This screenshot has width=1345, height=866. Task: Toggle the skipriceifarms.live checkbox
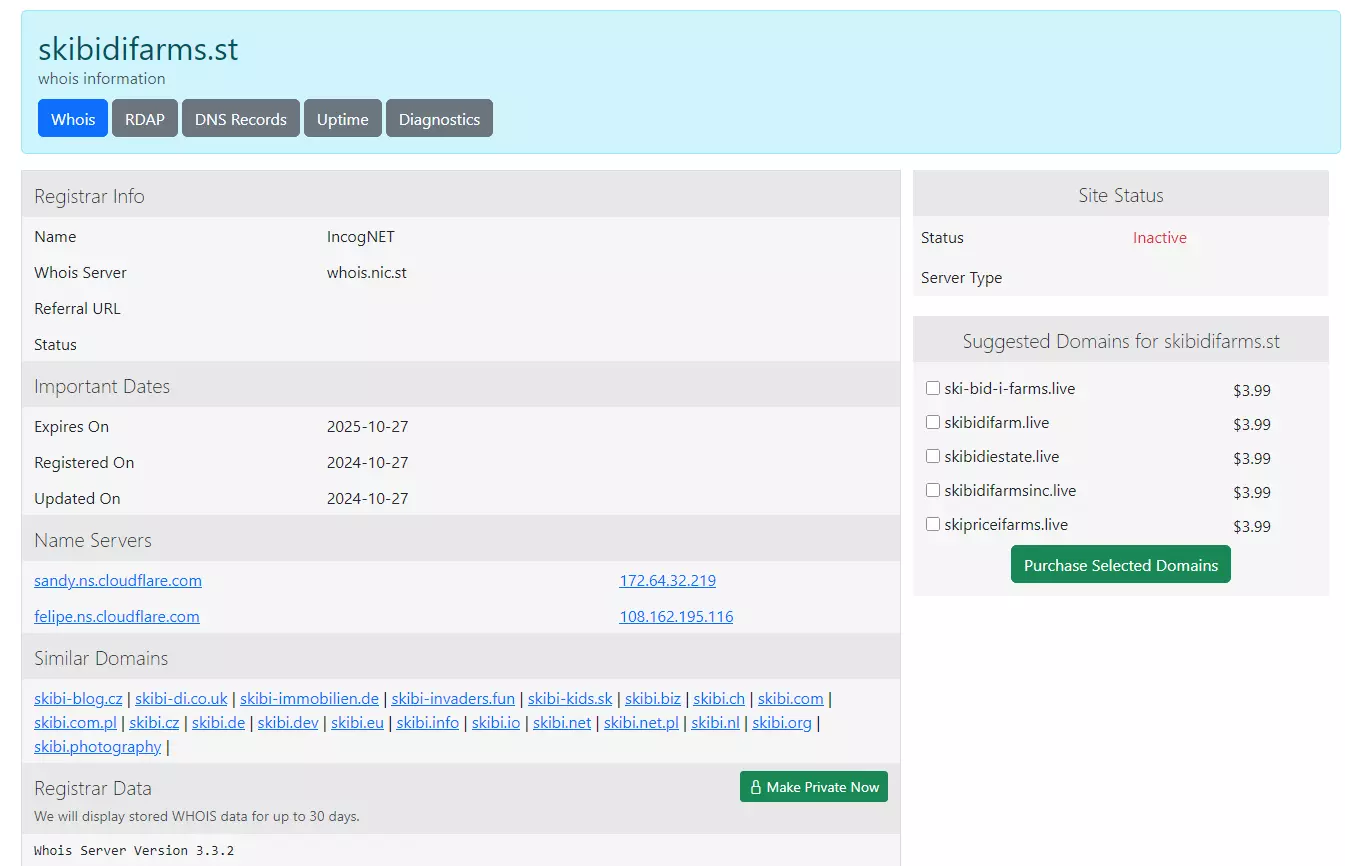pyautogui.click(x=933, y=524)
